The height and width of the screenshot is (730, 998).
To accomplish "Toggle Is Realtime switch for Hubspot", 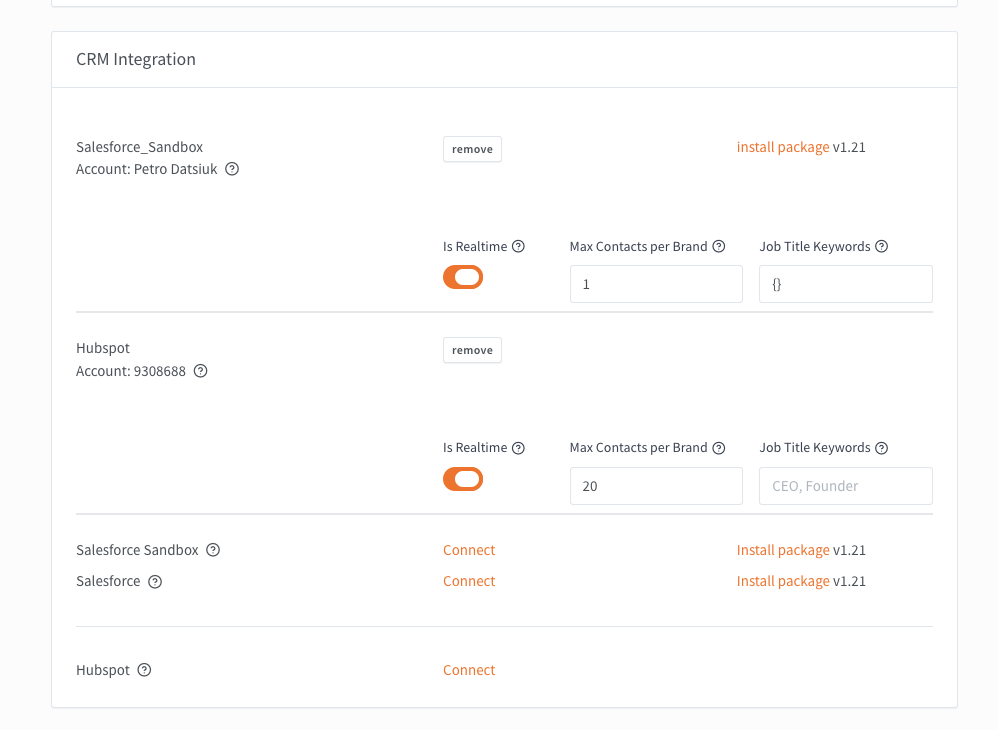I will [463, 480].
